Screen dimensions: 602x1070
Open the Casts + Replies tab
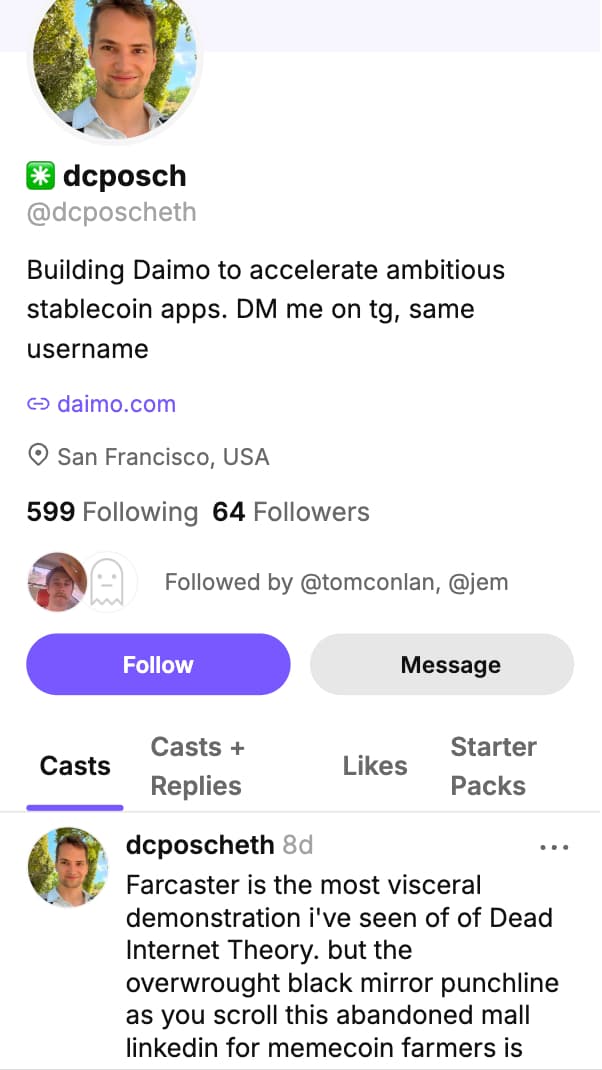click(197, 766)
